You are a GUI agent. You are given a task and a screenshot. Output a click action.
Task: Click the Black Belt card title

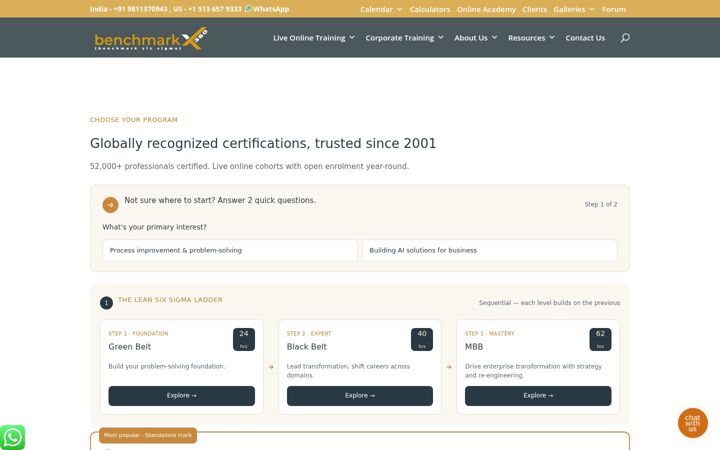click(x=306, y=347)
